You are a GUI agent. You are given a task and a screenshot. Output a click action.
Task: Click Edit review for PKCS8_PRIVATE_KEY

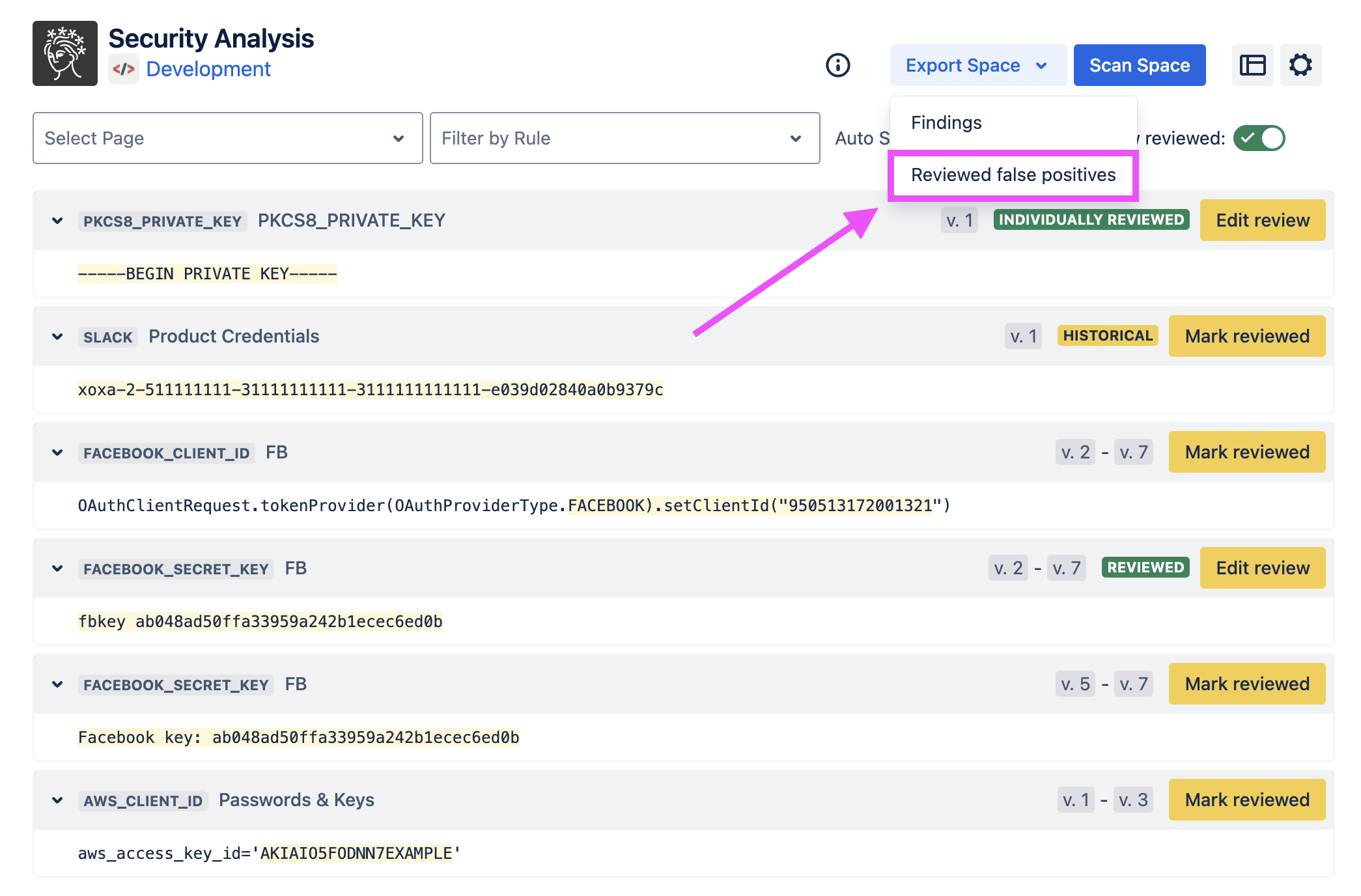(x=1262, y=220)
